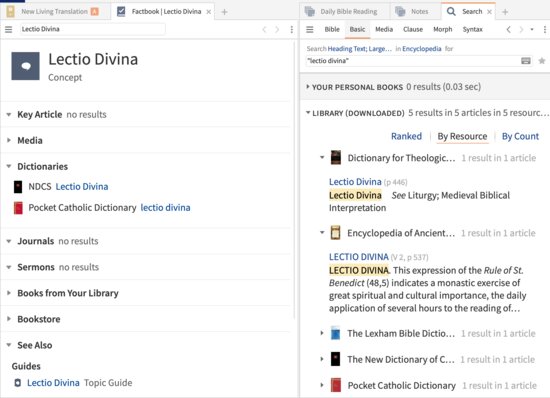
Task: Click the Pocket Catholic Dictionary icon in Dictionaries
Action: click(x=18, y=208)
